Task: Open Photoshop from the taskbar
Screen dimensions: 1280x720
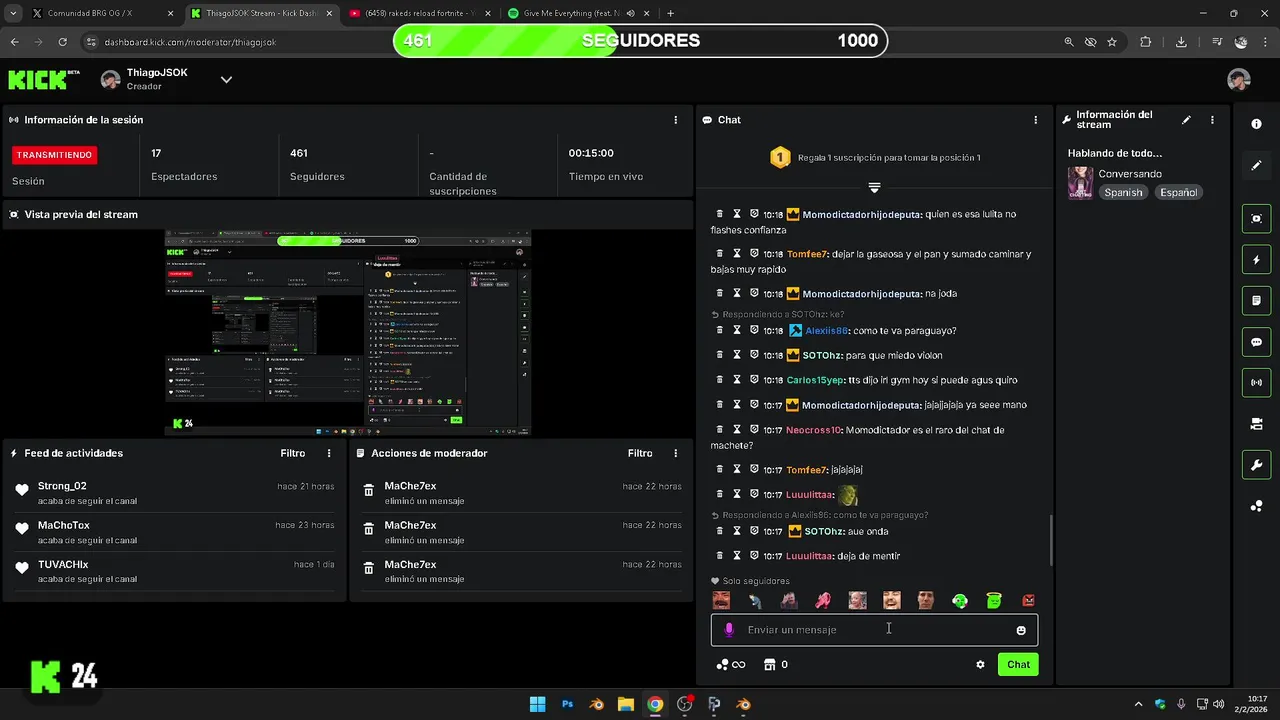Action: tap(567, 704)
